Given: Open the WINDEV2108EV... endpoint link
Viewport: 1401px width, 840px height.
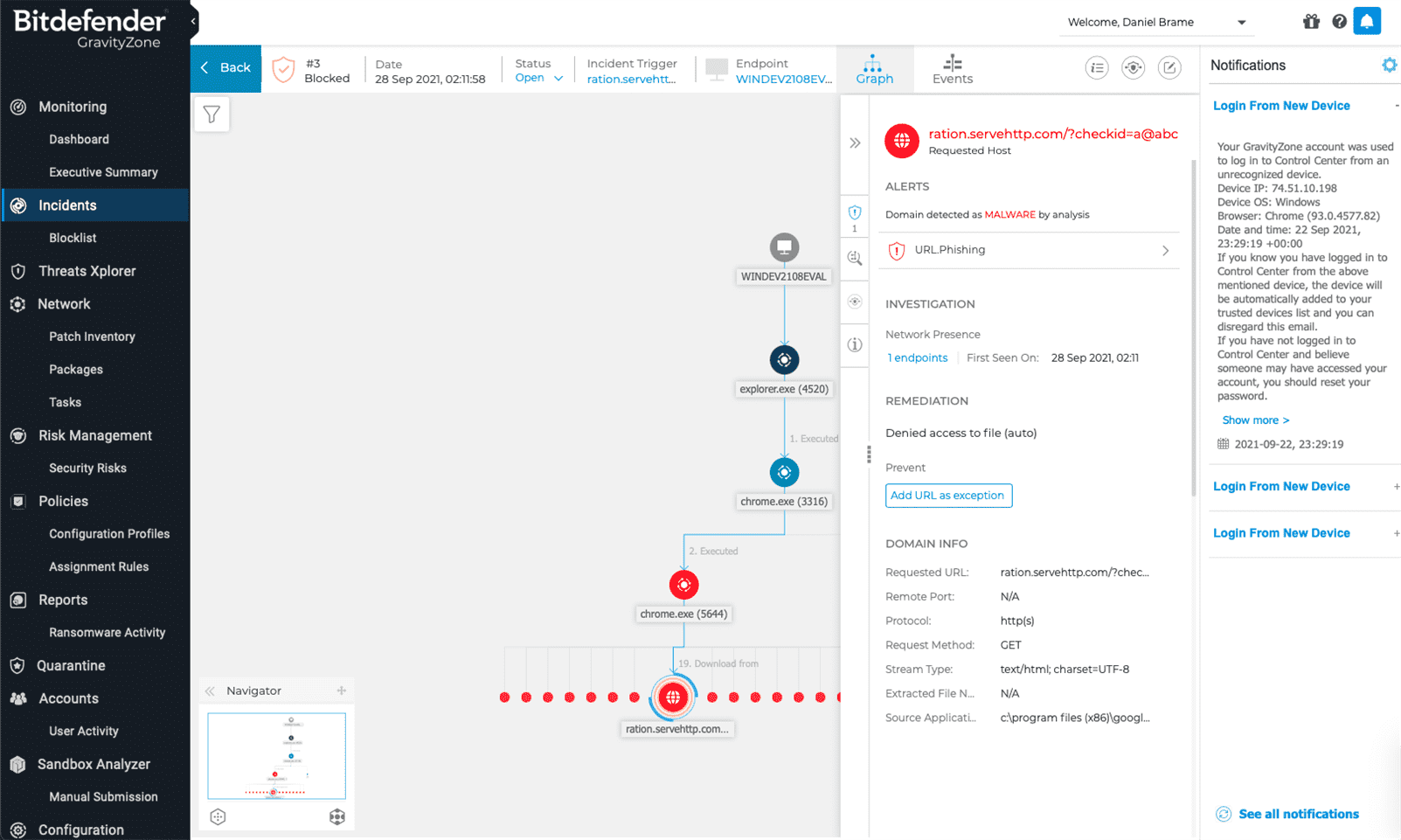Looking at the screenshot, I should (783, 80).
